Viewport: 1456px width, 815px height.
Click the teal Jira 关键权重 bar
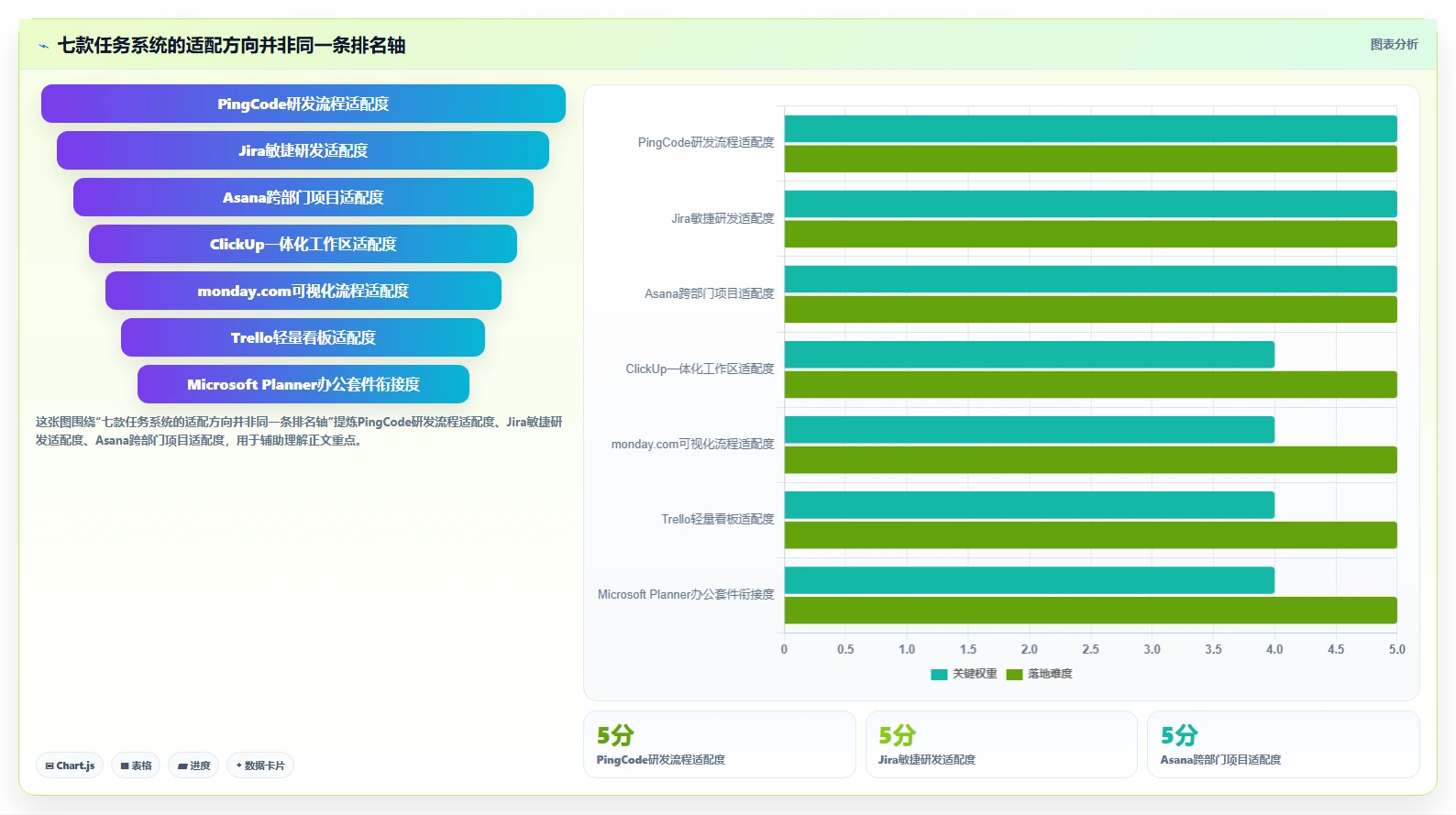(x=1090, y=204)
